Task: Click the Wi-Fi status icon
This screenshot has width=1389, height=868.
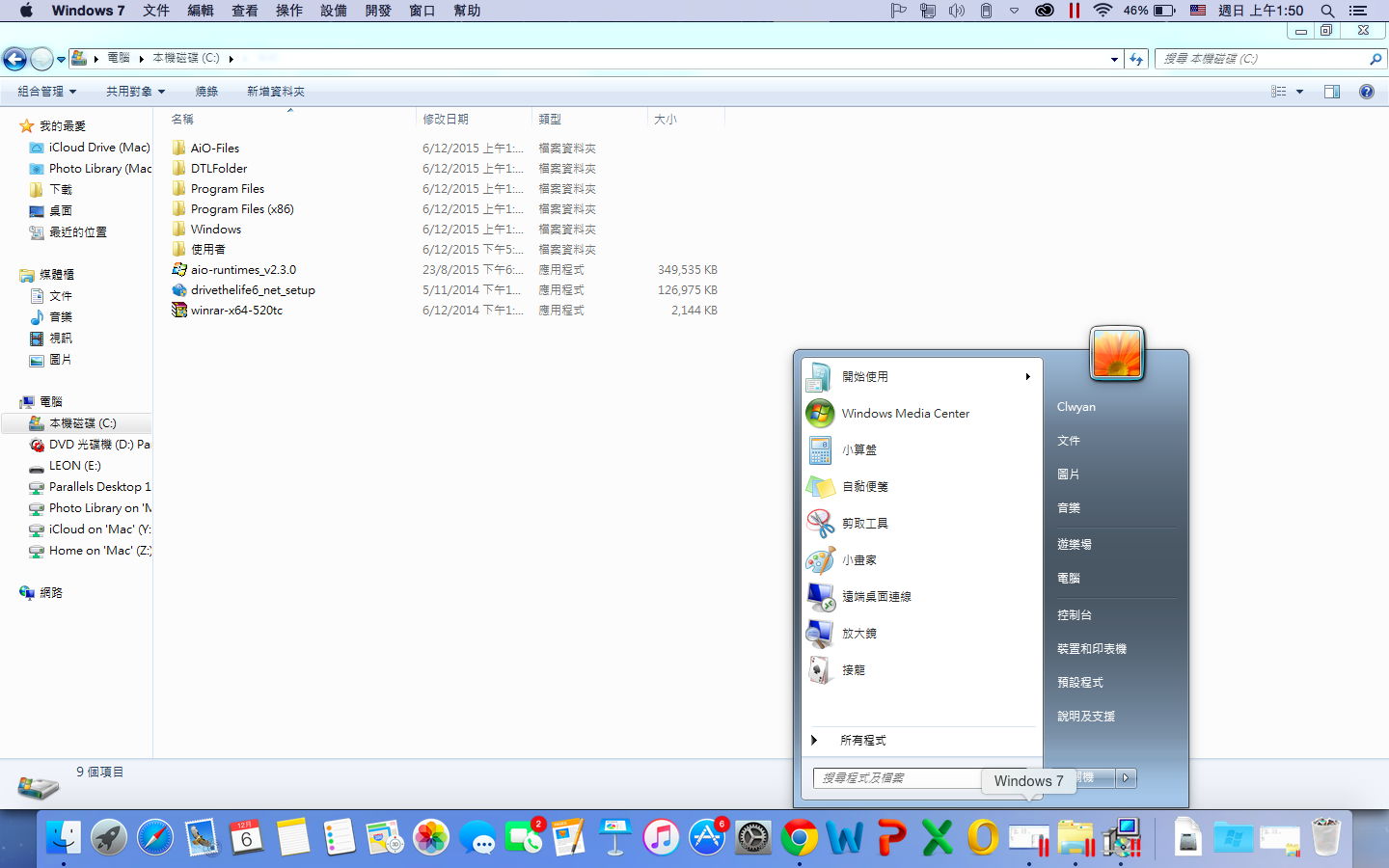Action: point(1103,11)
